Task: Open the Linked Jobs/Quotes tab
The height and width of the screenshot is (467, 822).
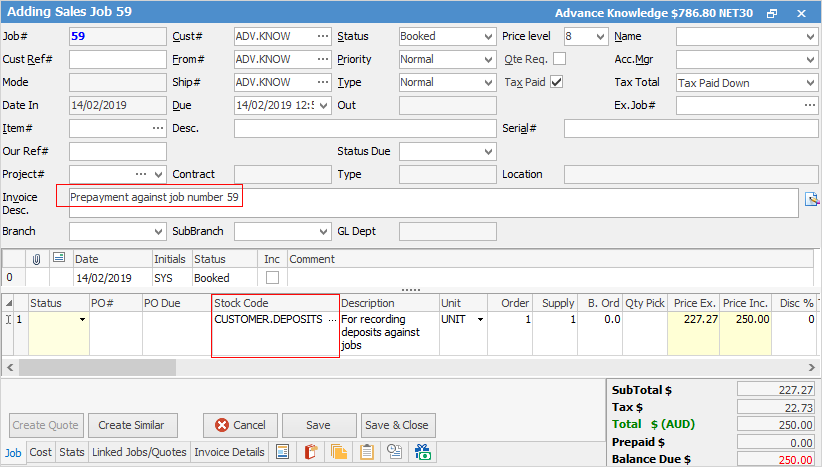Action: (x=139, y=453)
